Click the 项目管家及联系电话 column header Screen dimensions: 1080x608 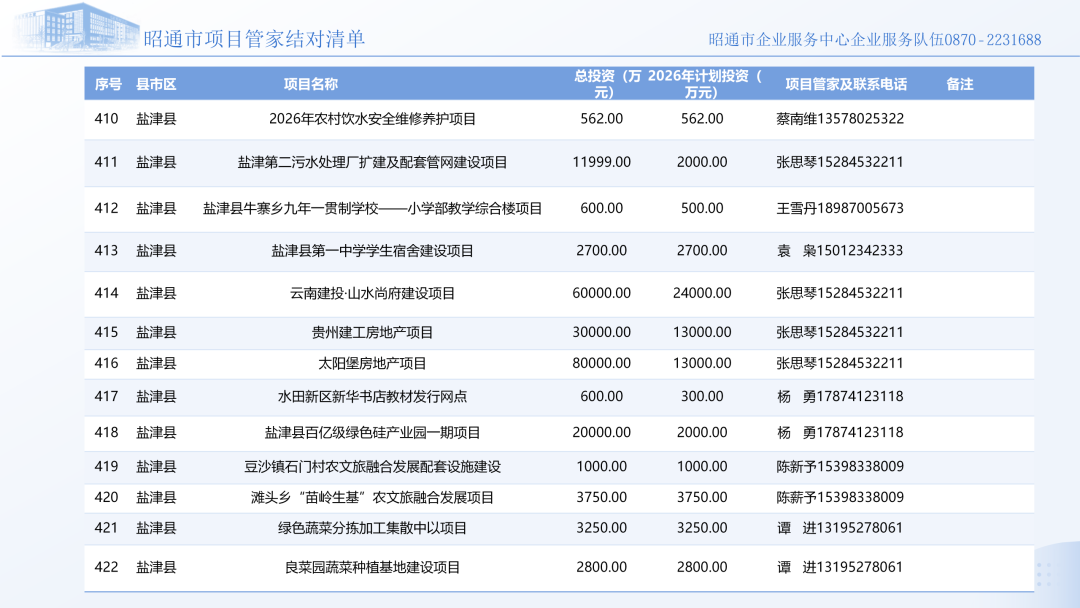click(x=846, y=84)
